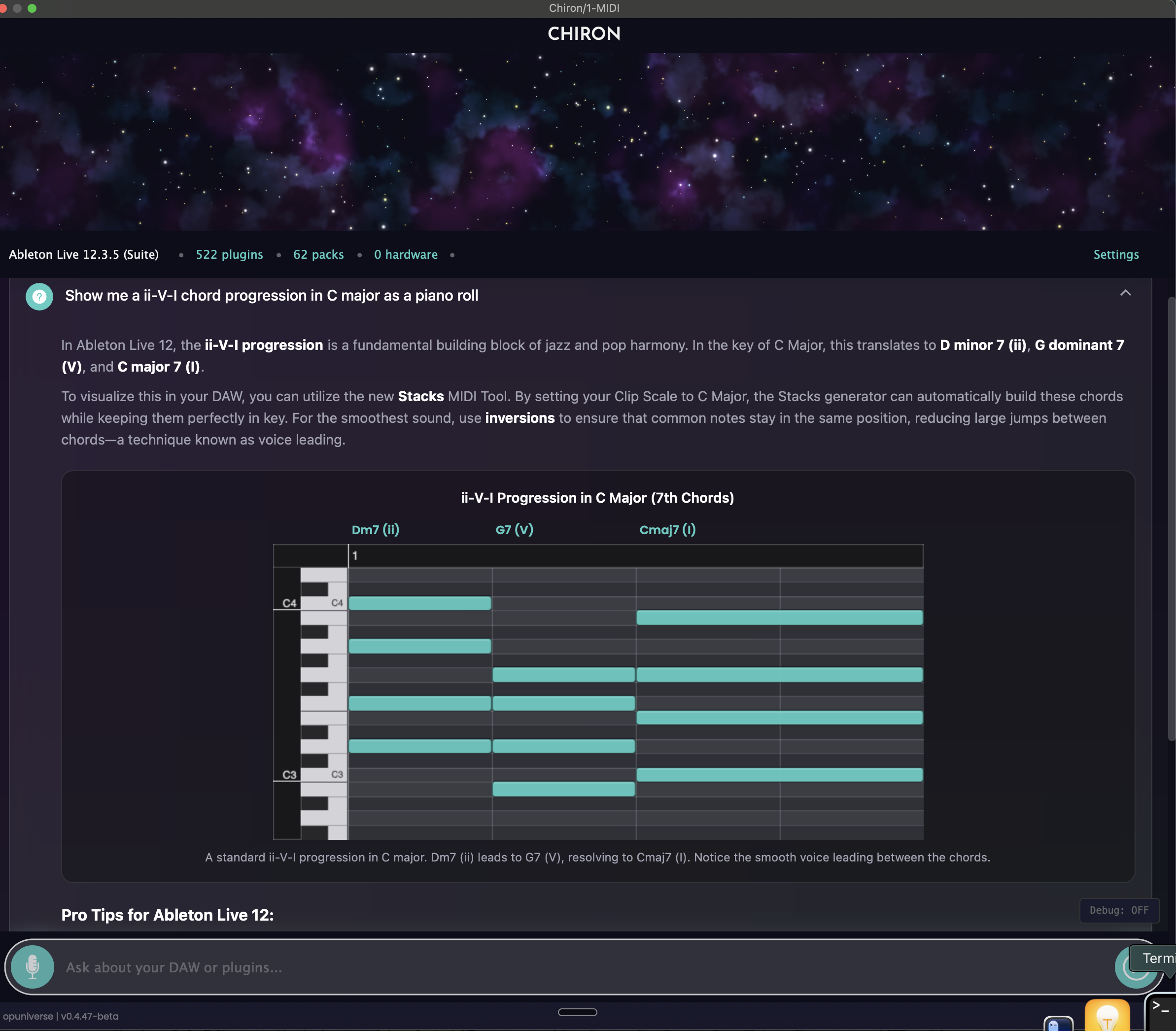Open the Settings link
The height and width of the screenshot is (1031, 1176).
1115,254
